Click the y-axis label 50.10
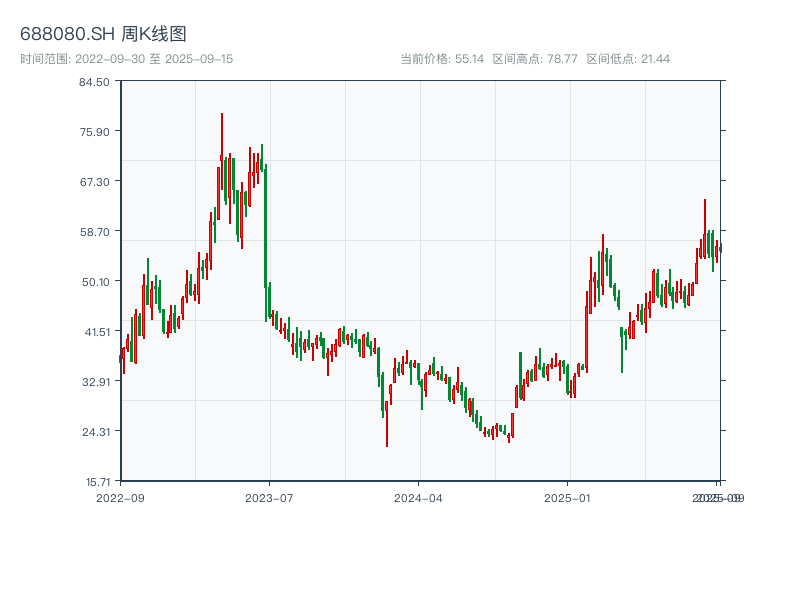The image size is (800, 600). [x=96, y=282]
